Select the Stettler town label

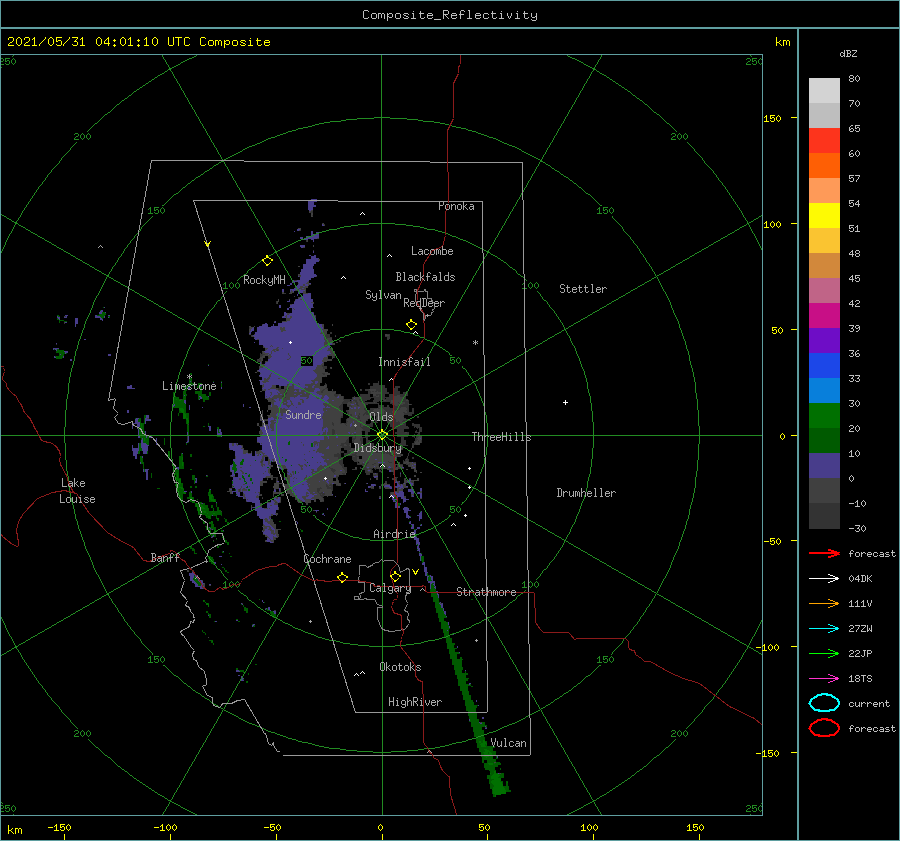(x=583, y=289)
